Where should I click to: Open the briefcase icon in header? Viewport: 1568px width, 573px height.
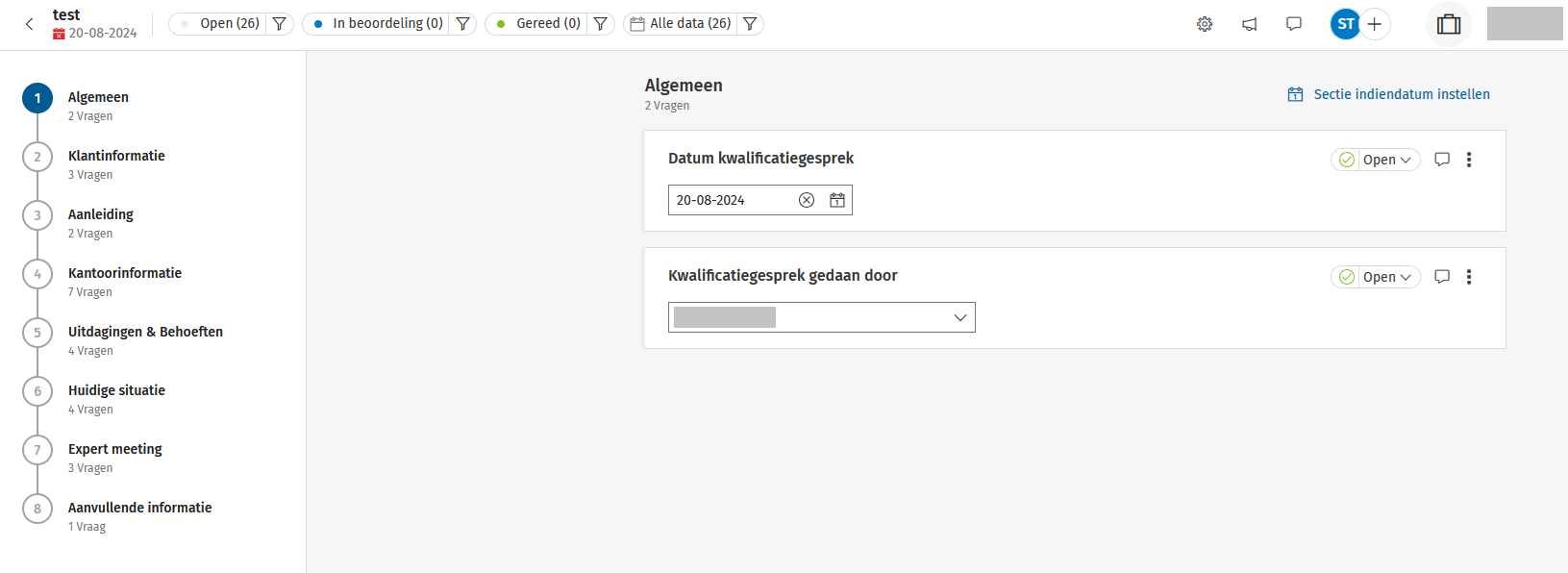pyautogui.click(x=1448, y=24)
